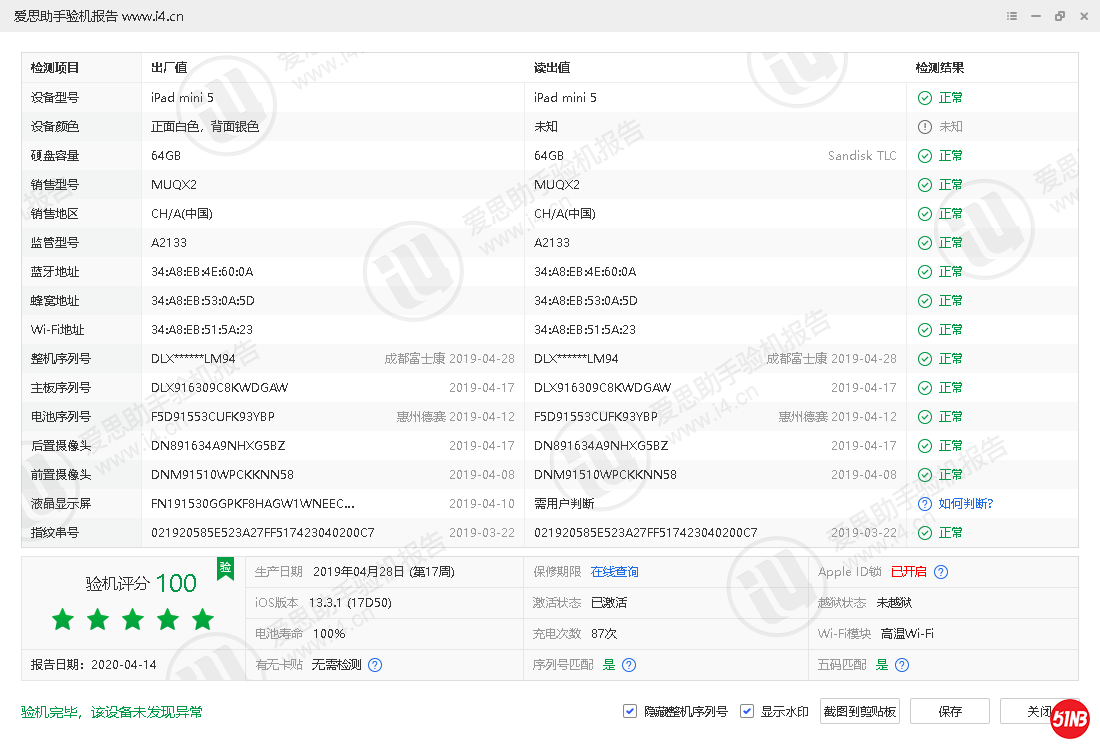The image size is (1100, 749).
Task: Click the question mark icon beside 五码匹配
Action: (x=901, y=664)
